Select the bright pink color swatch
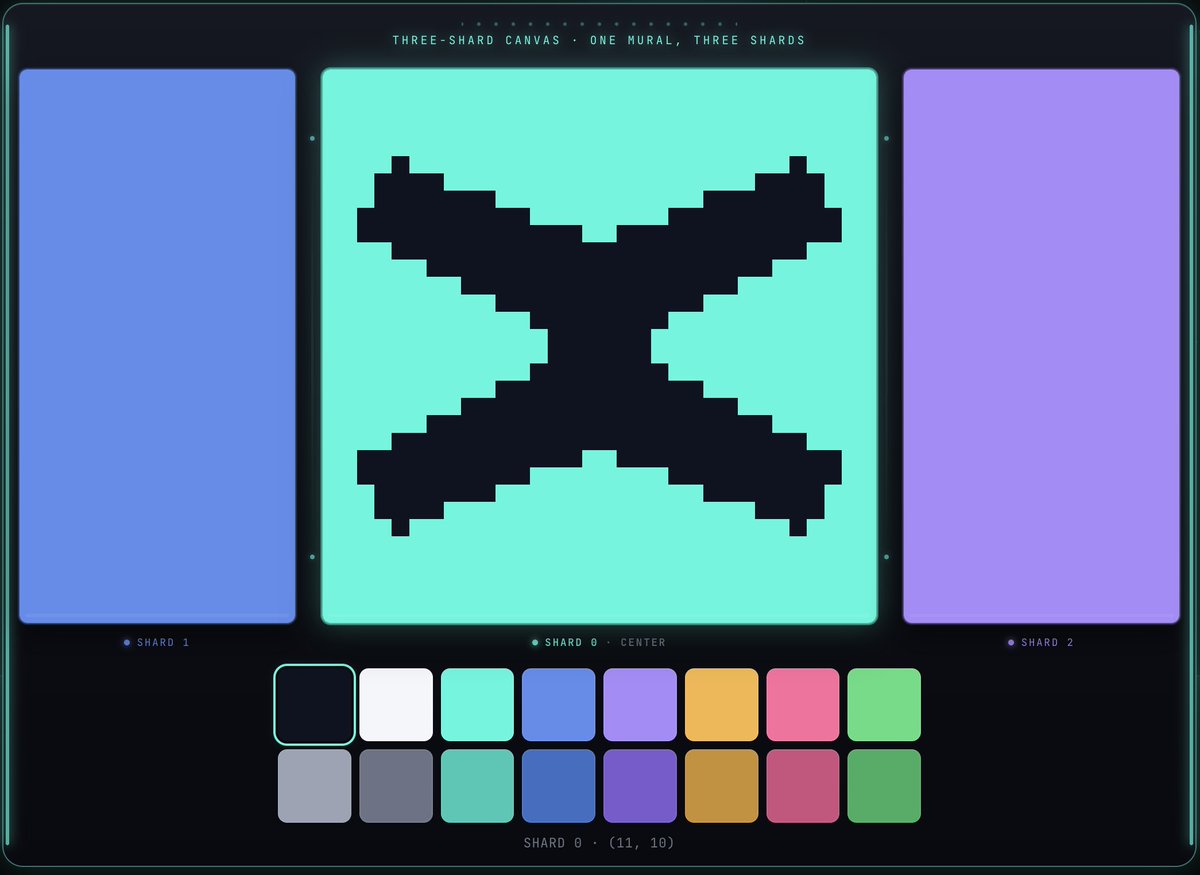The height and width of the screenshot is (875, 1200). 803,705
